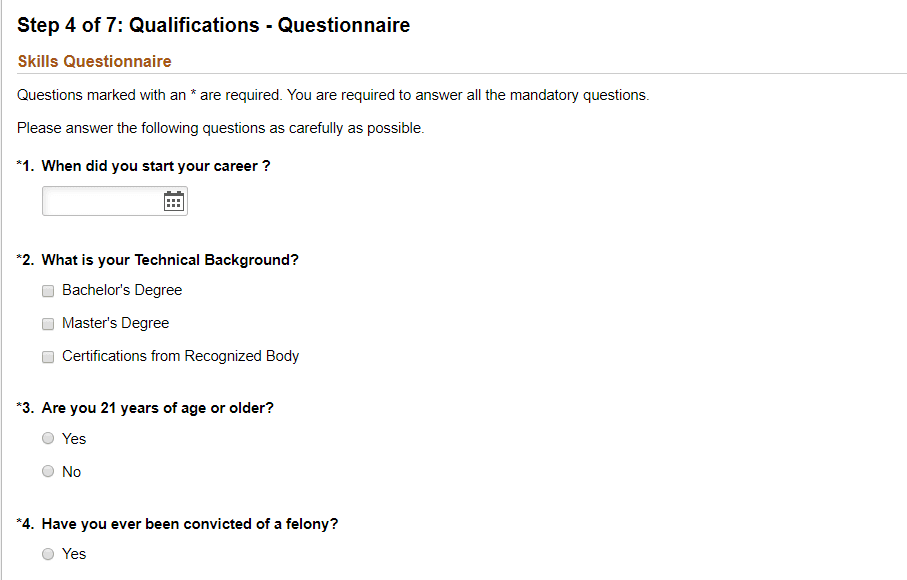Click the "Yes" label under question 4
The width and height of the screenshot is (907, 580).
coord(74,554)
